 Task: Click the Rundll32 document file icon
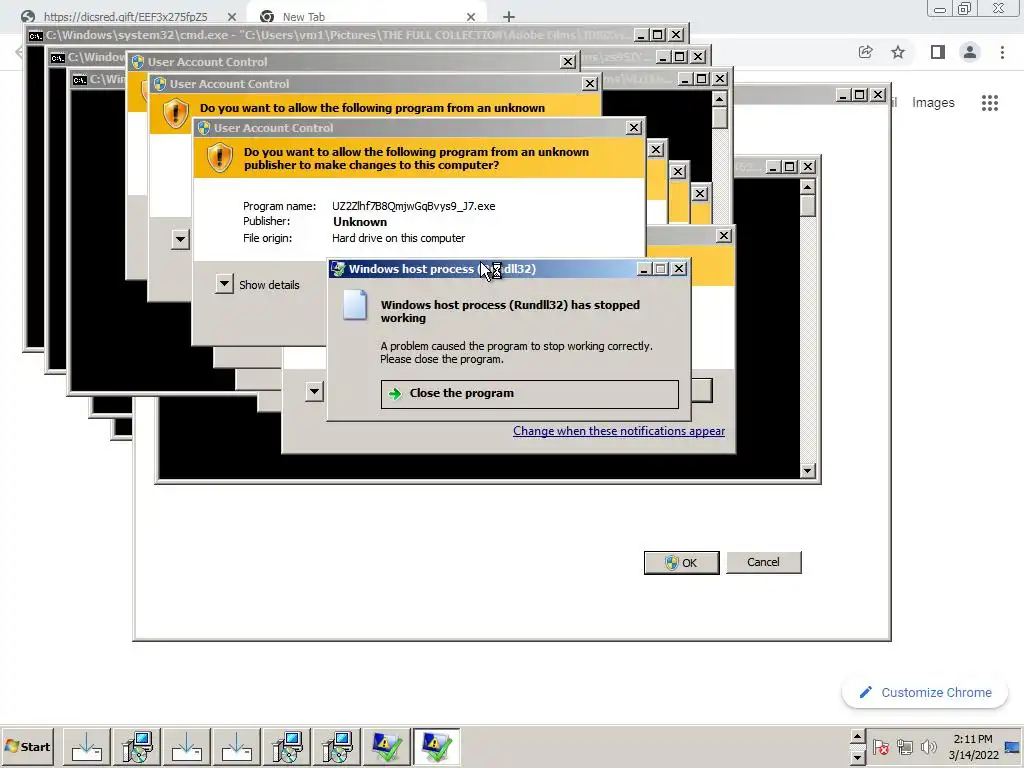tap(355, 305)
